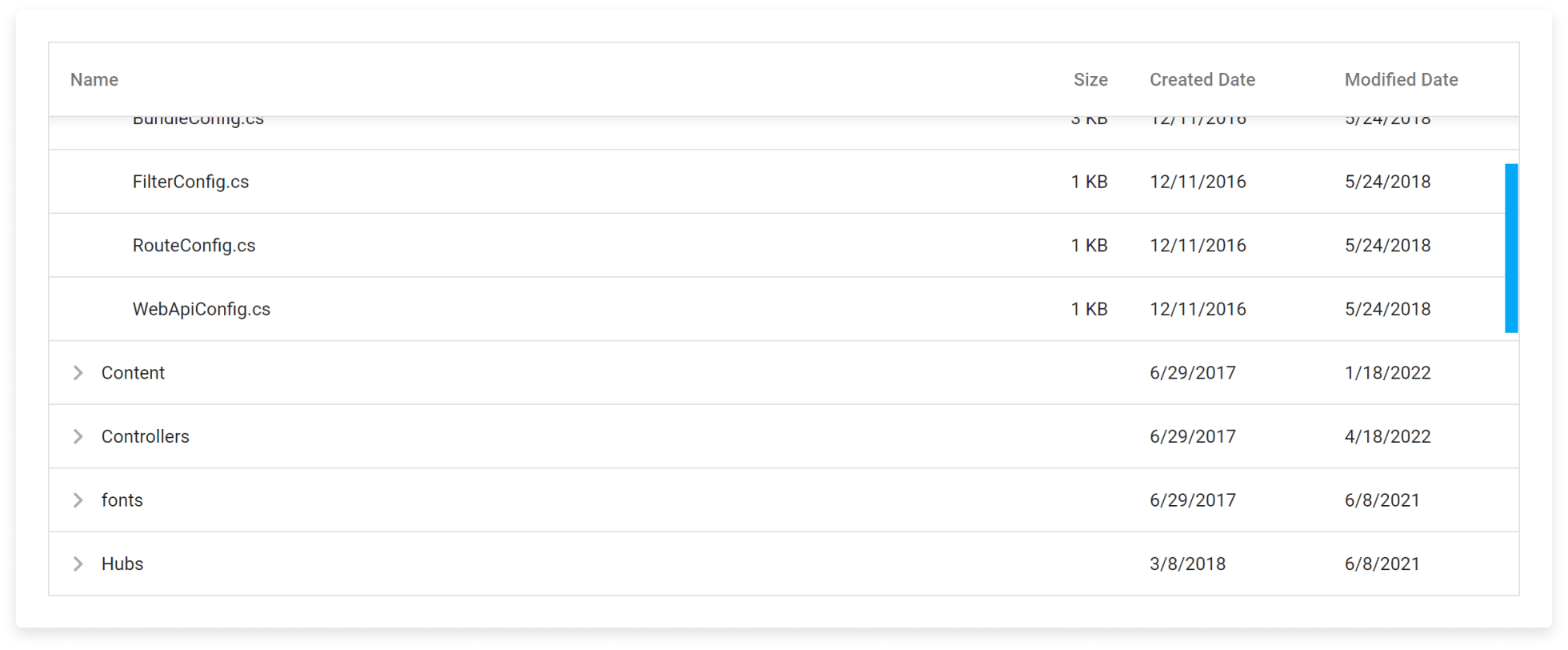Expand the Controllers folder chevron

coord(78,436)
